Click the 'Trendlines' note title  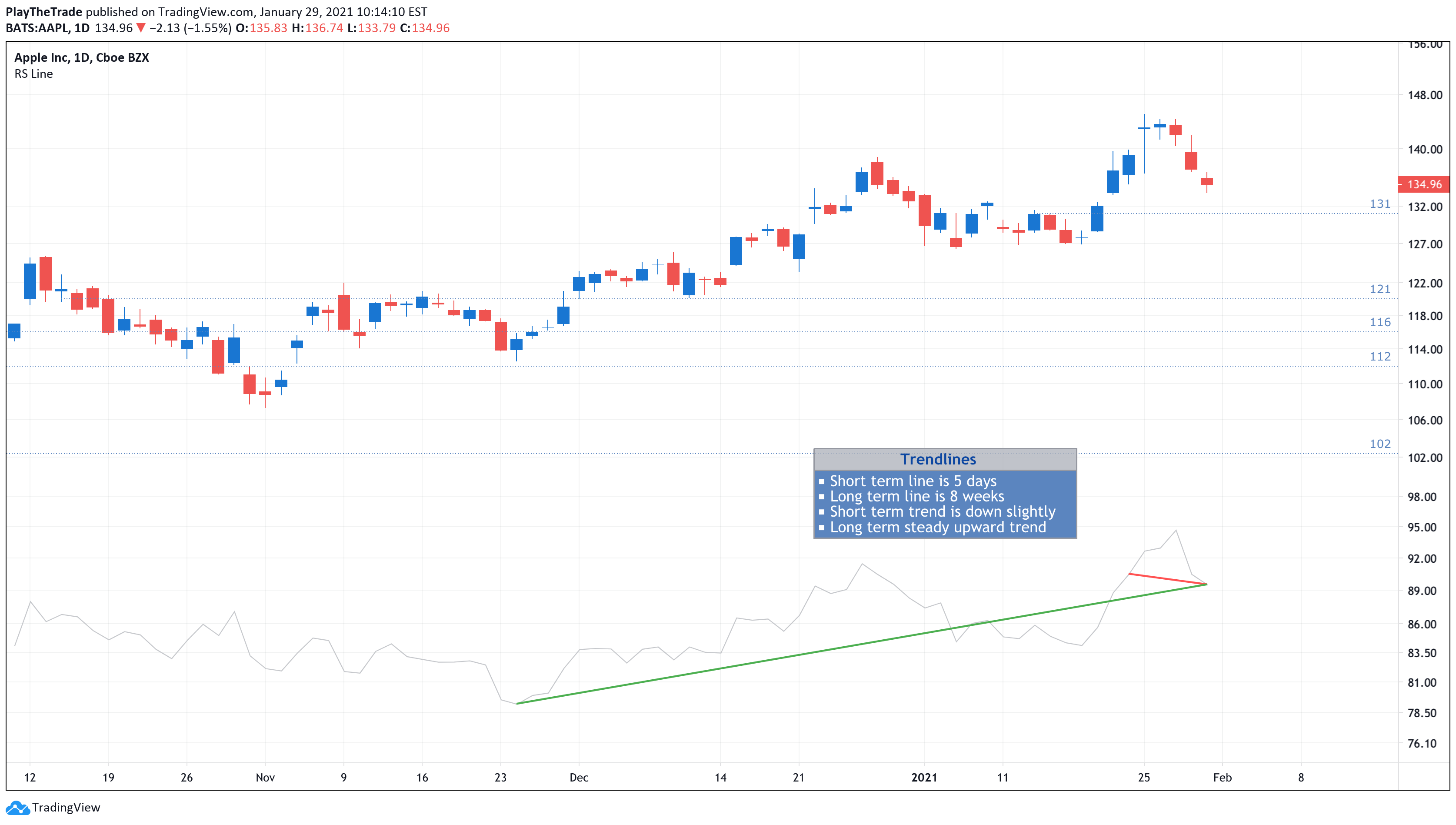(x=938, y=459)
